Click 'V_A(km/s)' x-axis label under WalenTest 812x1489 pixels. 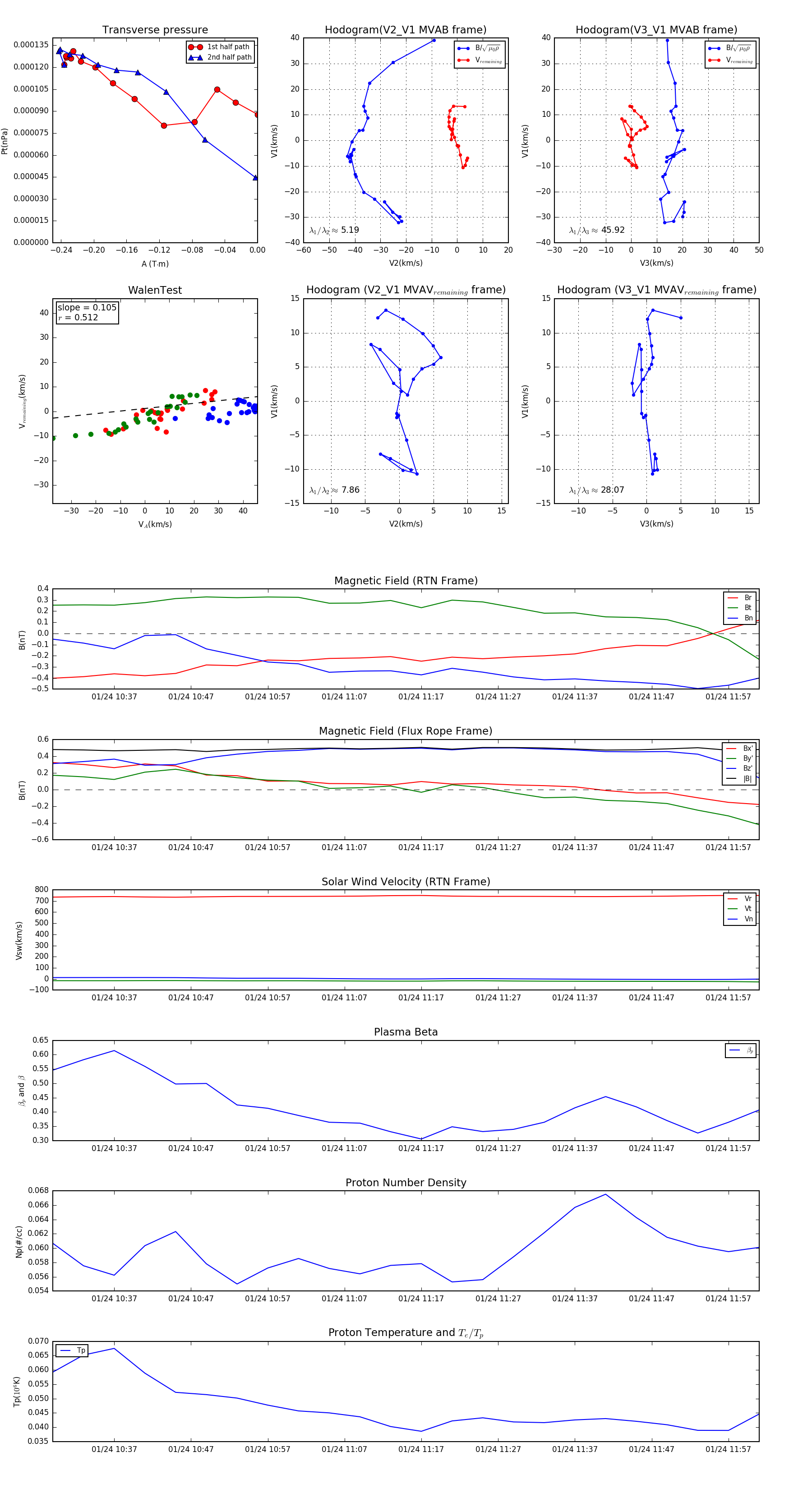pyautogui.click(x=155, y=524)
